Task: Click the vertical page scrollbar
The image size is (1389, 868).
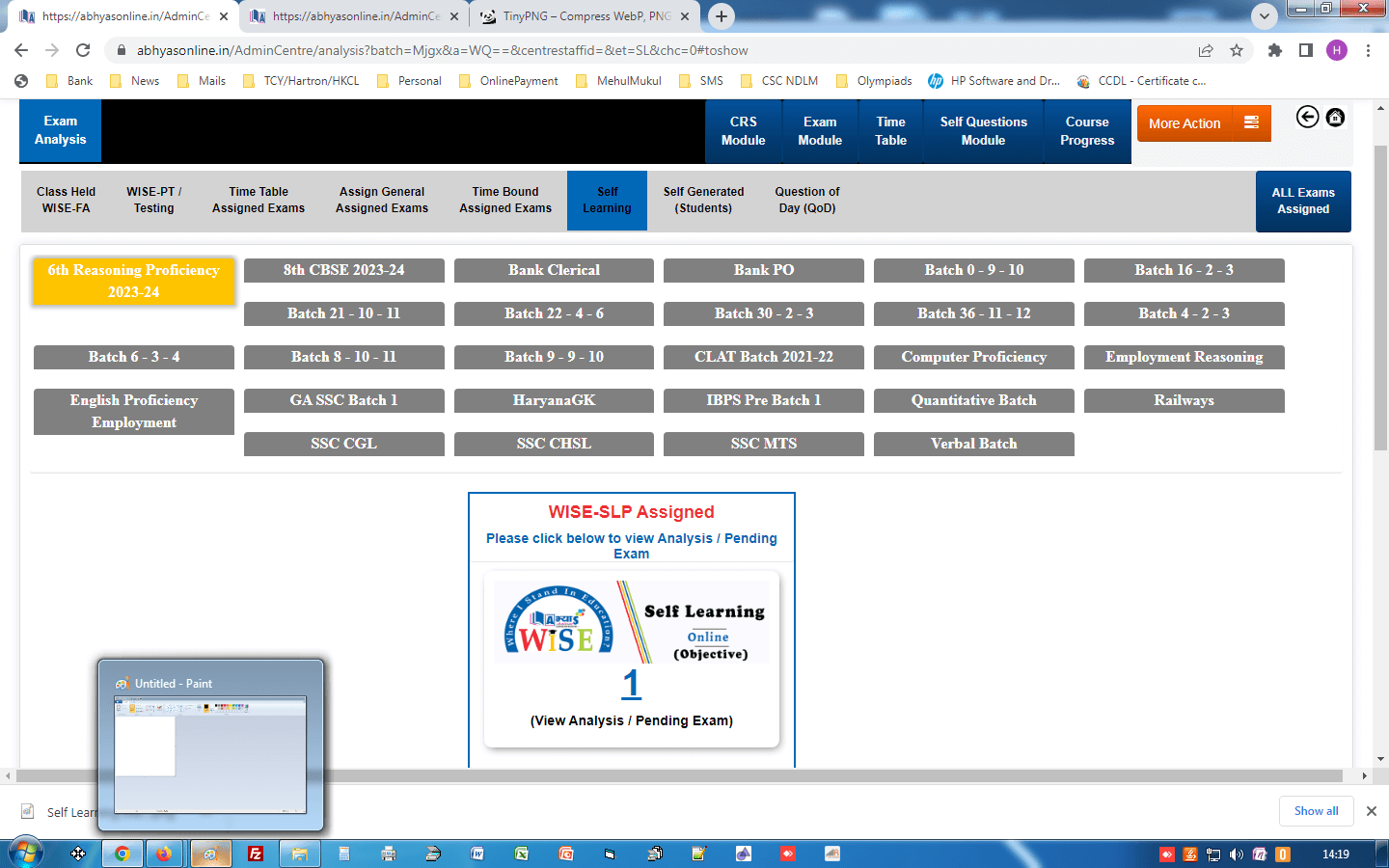Action: tap(1380, 289)
